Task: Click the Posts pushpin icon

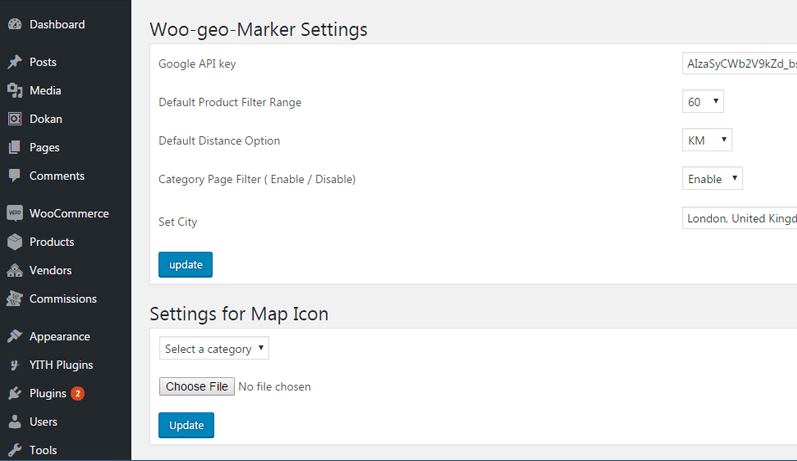Action: pyautogui.click(x=15, y=62)
